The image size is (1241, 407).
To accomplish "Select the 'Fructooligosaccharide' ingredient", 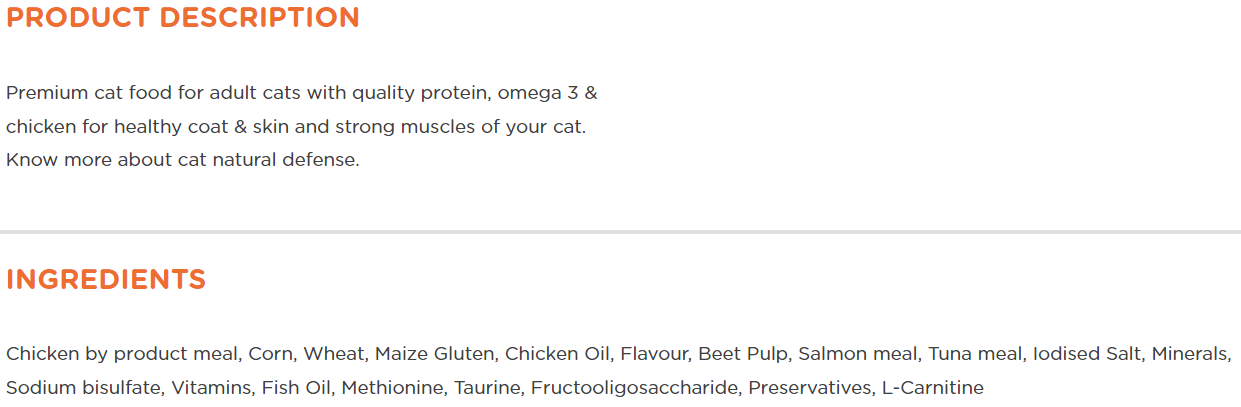I will click(x=635, y=388).
